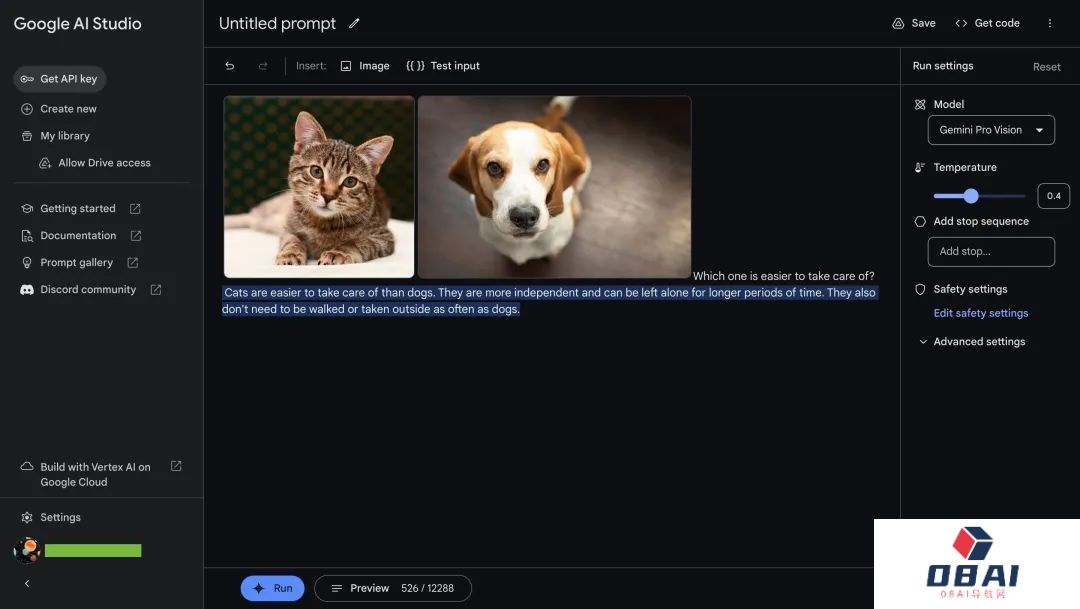This screenshot has height=609, width=1080.
Task: Open My library in the sidebar
Action: (65, 136)
